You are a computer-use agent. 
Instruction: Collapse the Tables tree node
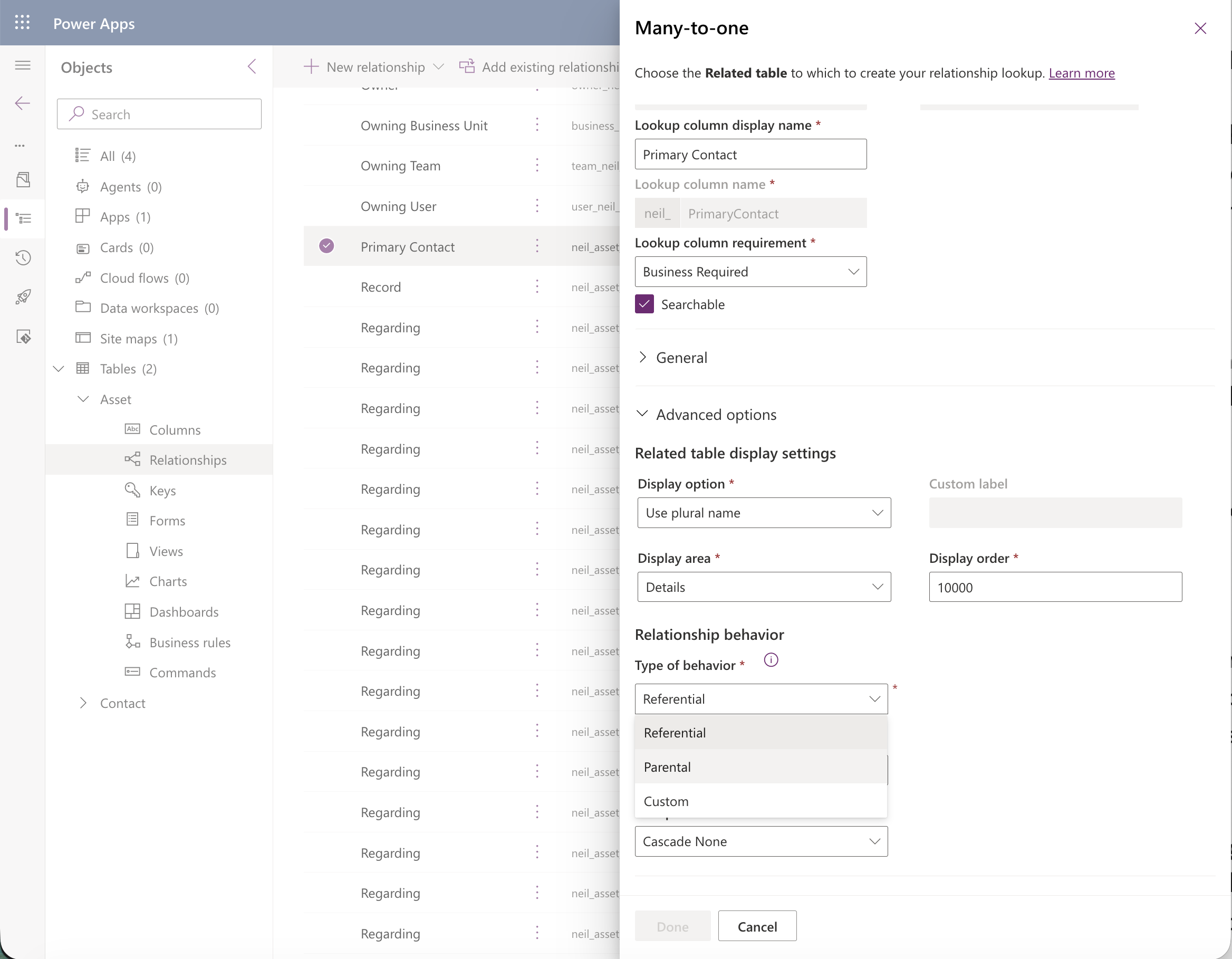coord(59,369)
